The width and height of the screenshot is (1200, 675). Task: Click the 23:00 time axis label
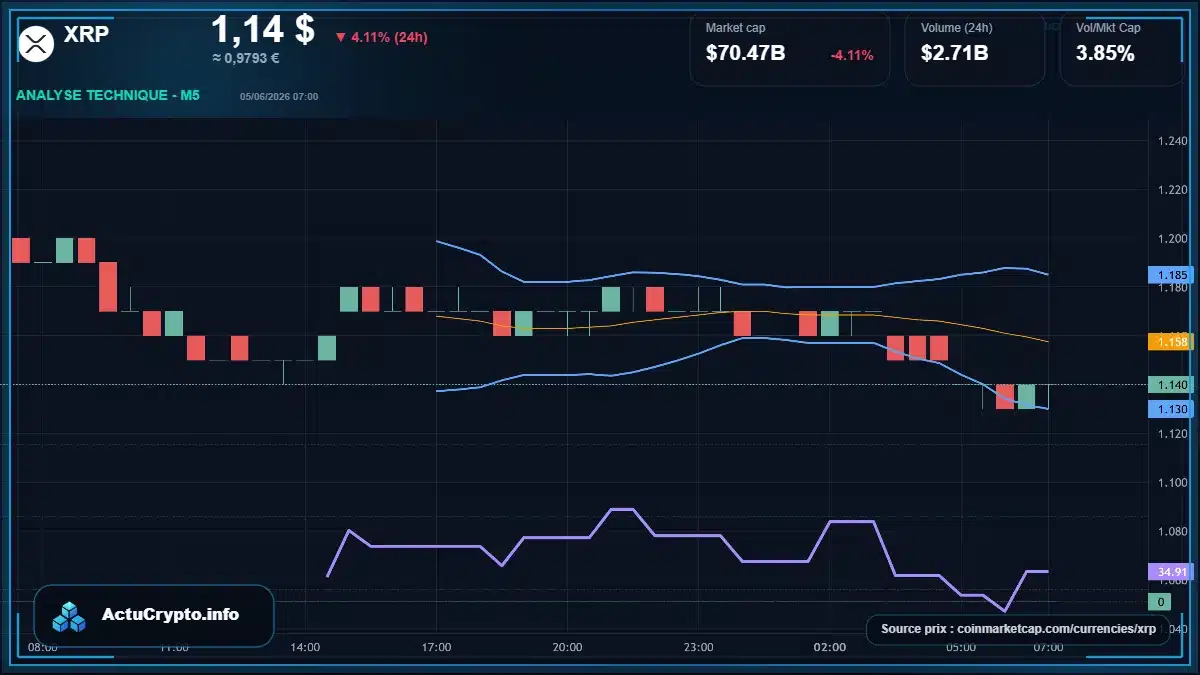click(x=699, y=648)
